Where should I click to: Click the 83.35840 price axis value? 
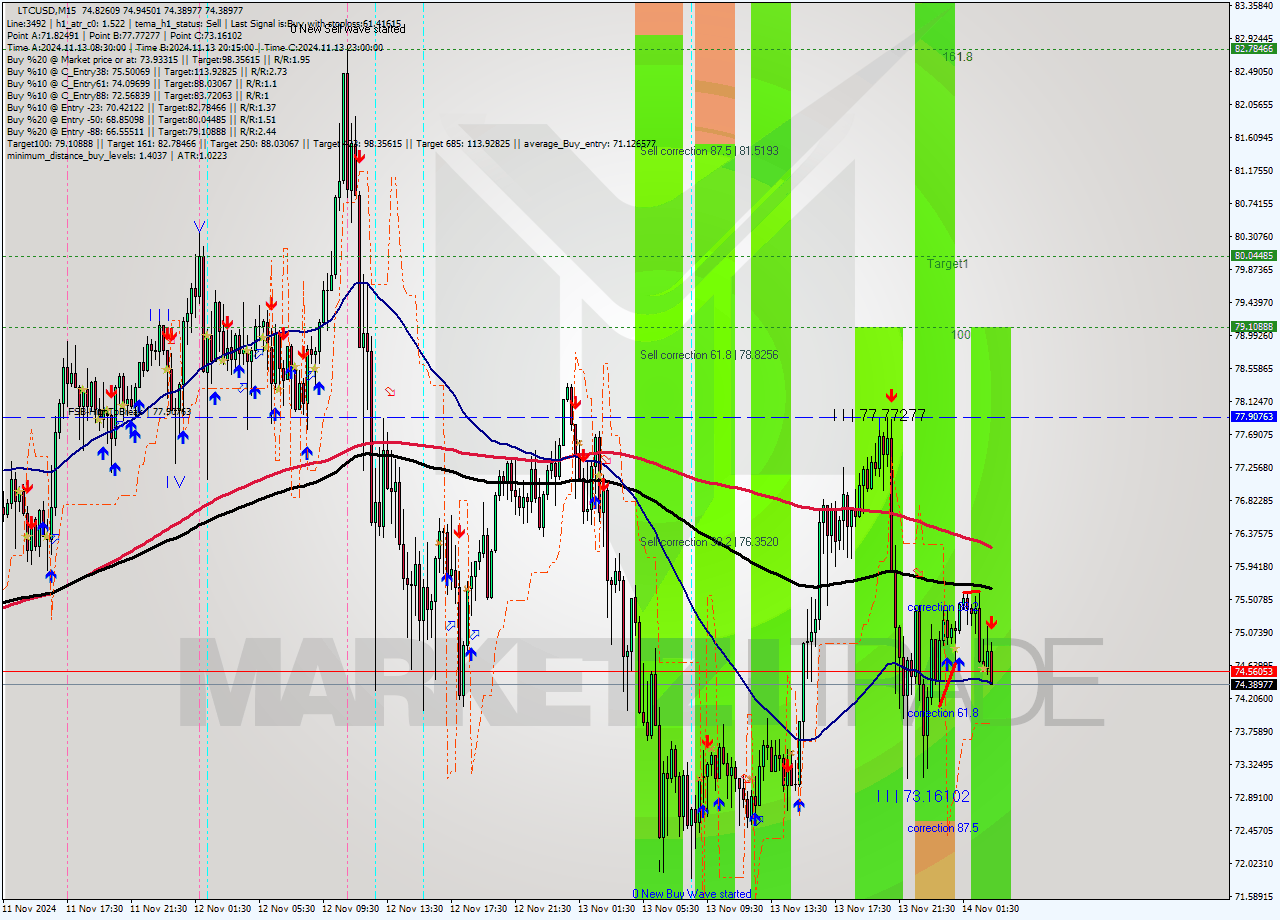(1253, 5)
